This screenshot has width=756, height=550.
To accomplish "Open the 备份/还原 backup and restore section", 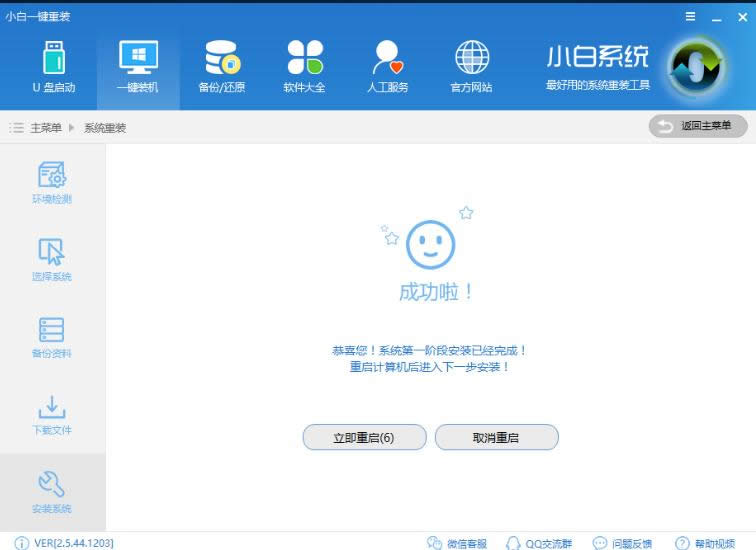I will (222, 67).
